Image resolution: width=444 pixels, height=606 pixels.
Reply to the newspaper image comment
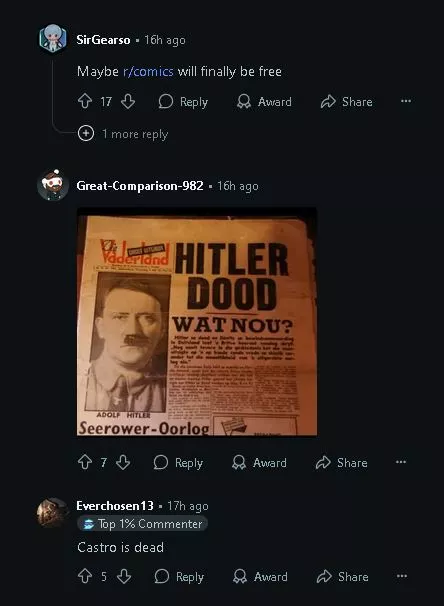[178, 462]
